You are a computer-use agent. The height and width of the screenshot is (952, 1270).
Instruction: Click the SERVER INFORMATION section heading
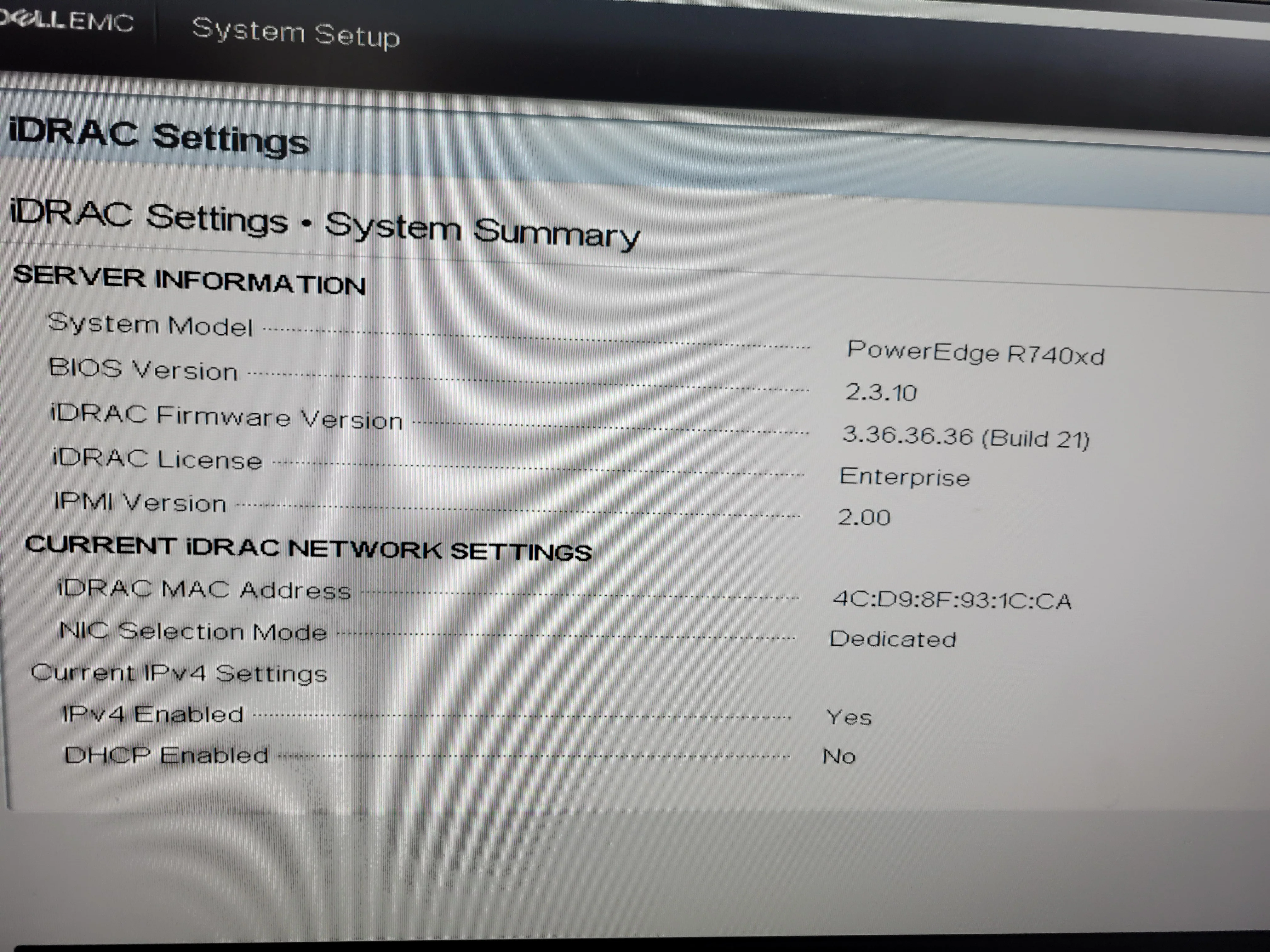coord(190,280)
